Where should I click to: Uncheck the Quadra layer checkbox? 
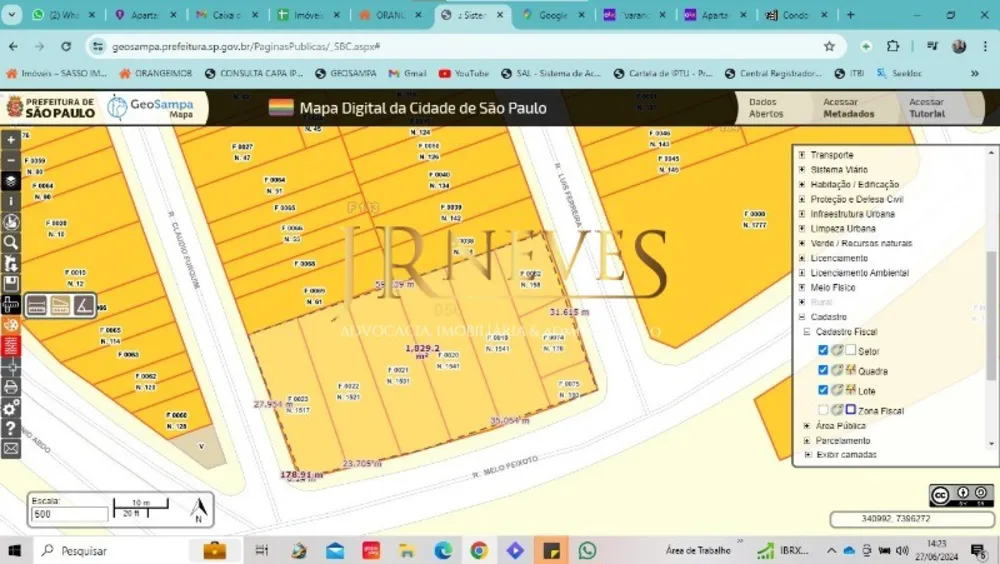coord(823,370)
